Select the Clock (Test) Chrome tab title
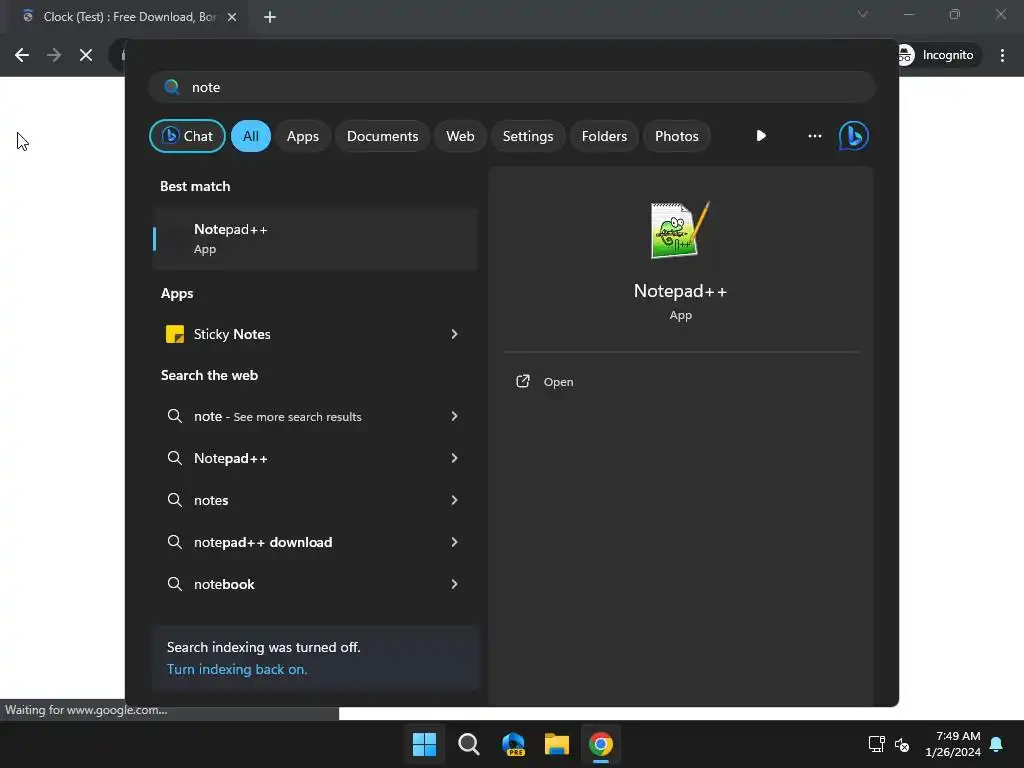 [129, 17]
